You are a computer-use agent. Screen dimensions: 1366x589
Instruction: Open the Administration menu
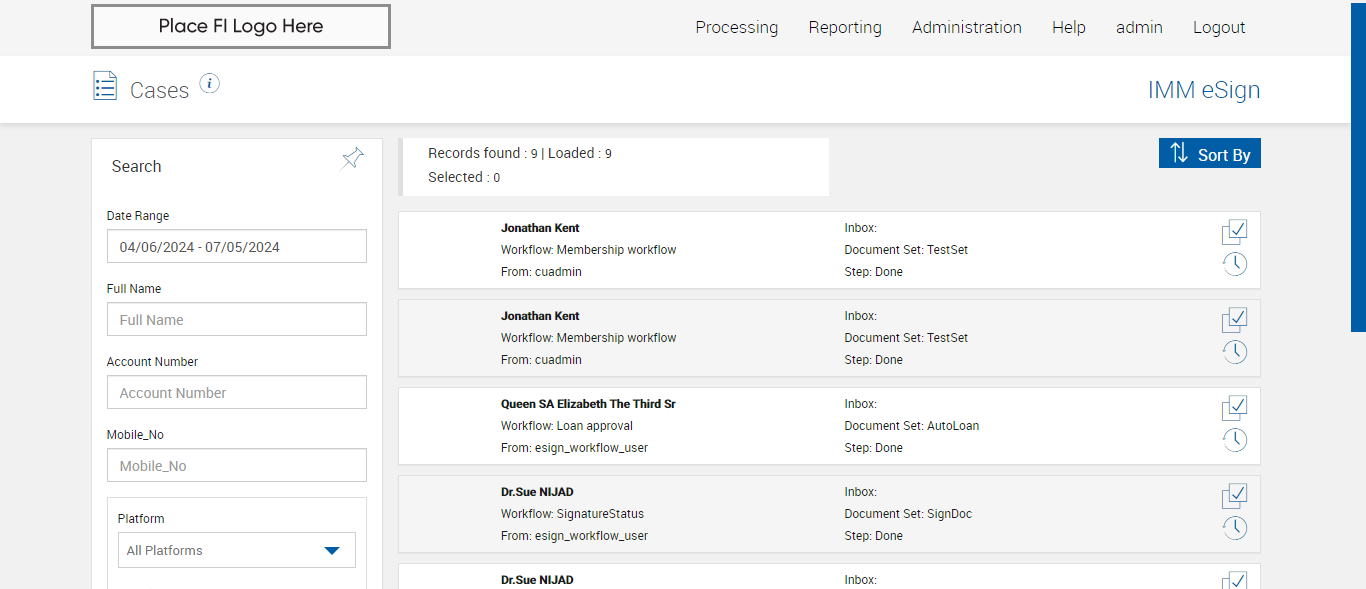(966, 28)
